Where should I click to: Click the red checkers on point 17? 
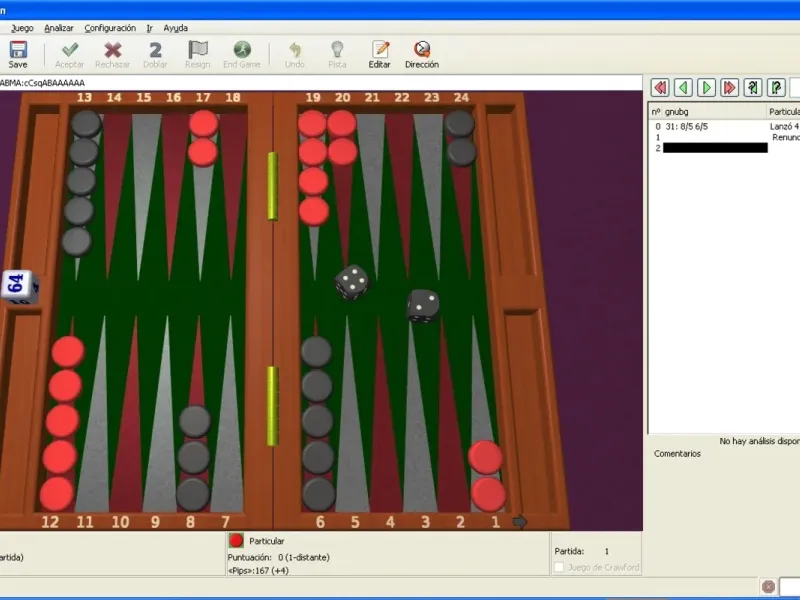coord(203,138)
